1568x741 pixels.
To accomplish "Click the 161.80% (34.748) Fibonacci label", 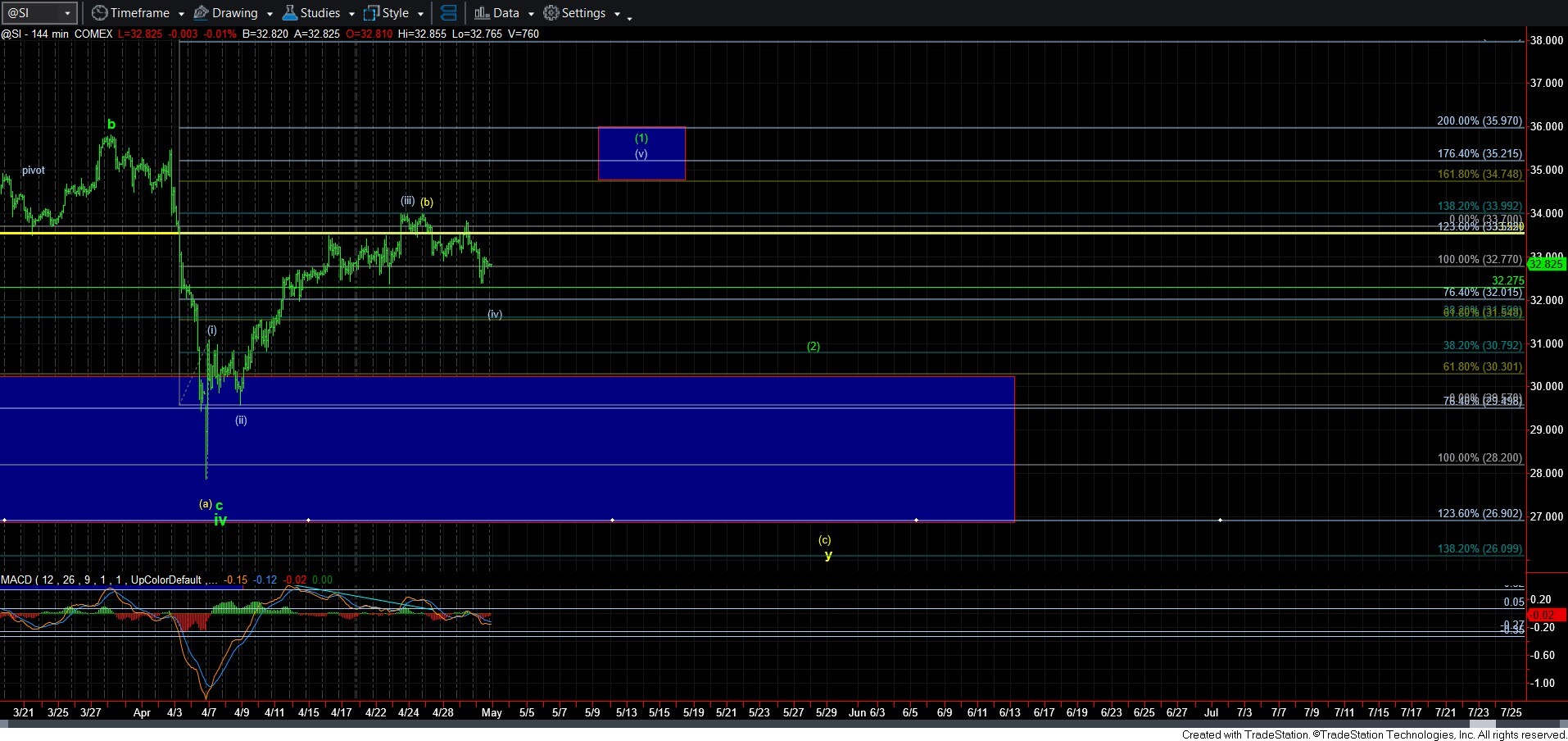I will click(x=1480, y=175).
